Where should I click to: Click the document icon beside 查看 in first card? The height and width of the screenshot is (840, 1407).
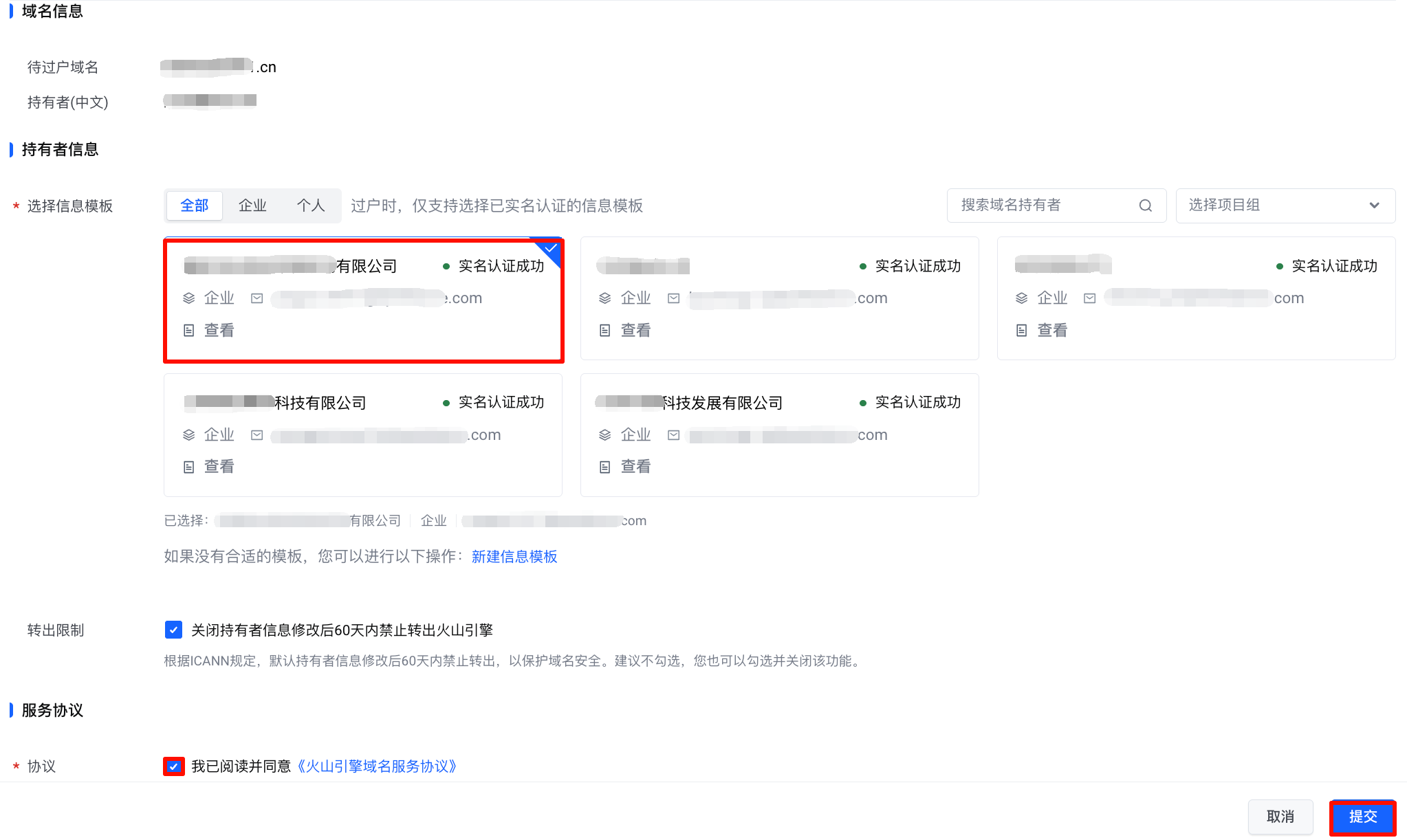point(189,331)
